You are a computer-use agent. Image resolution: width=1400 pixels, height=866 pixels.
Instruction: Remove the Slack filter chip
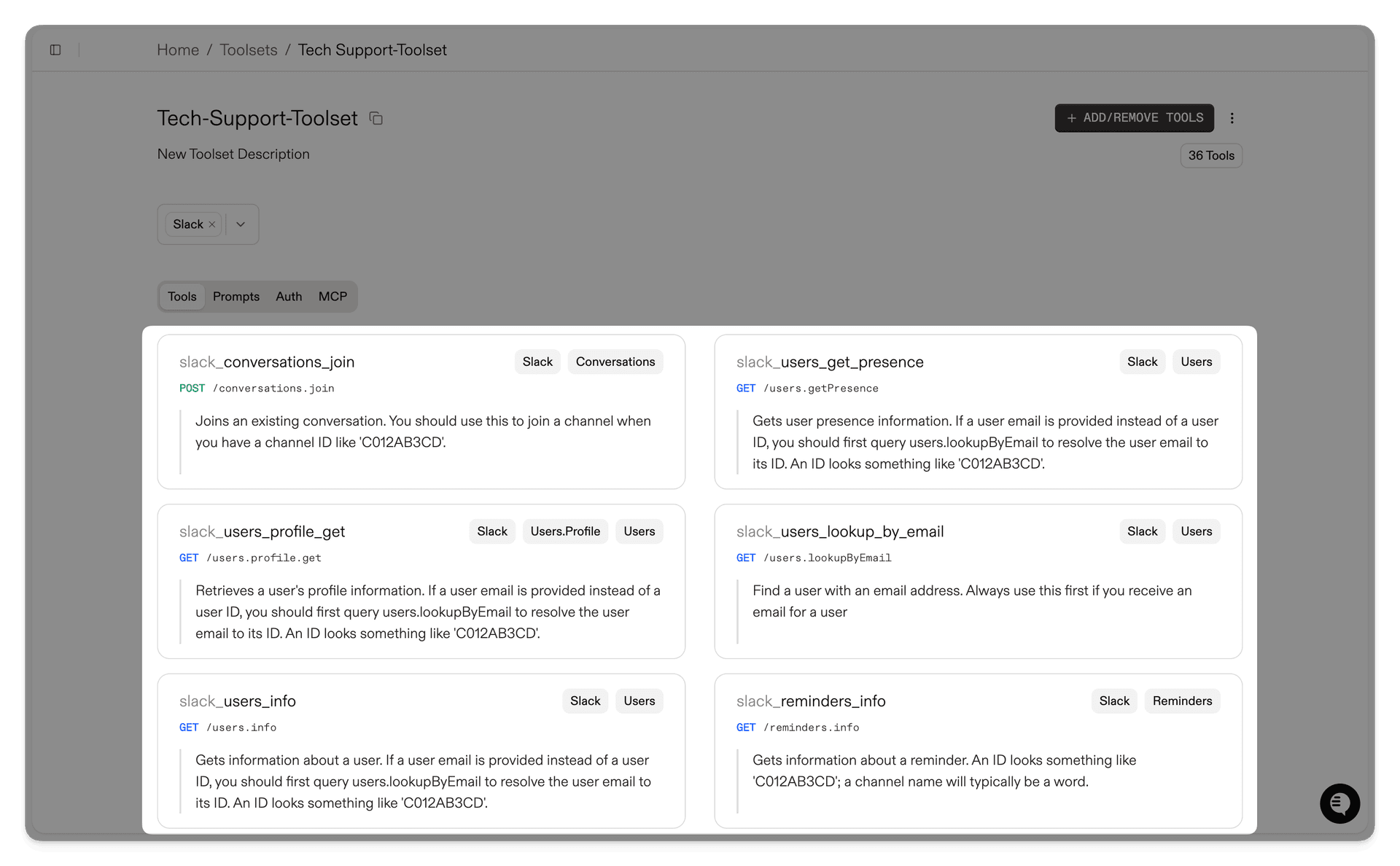pos(212,225)
